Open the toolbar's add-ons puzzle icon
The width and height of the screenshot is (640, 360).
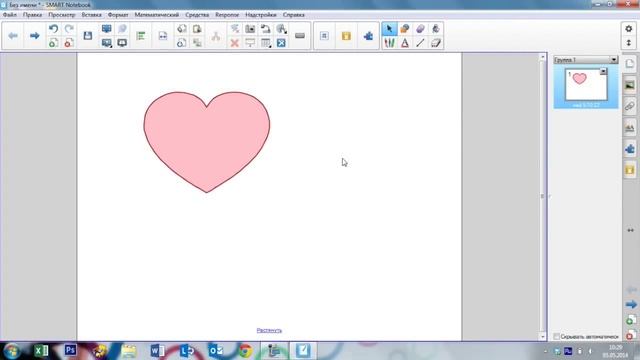click(368, 36)
